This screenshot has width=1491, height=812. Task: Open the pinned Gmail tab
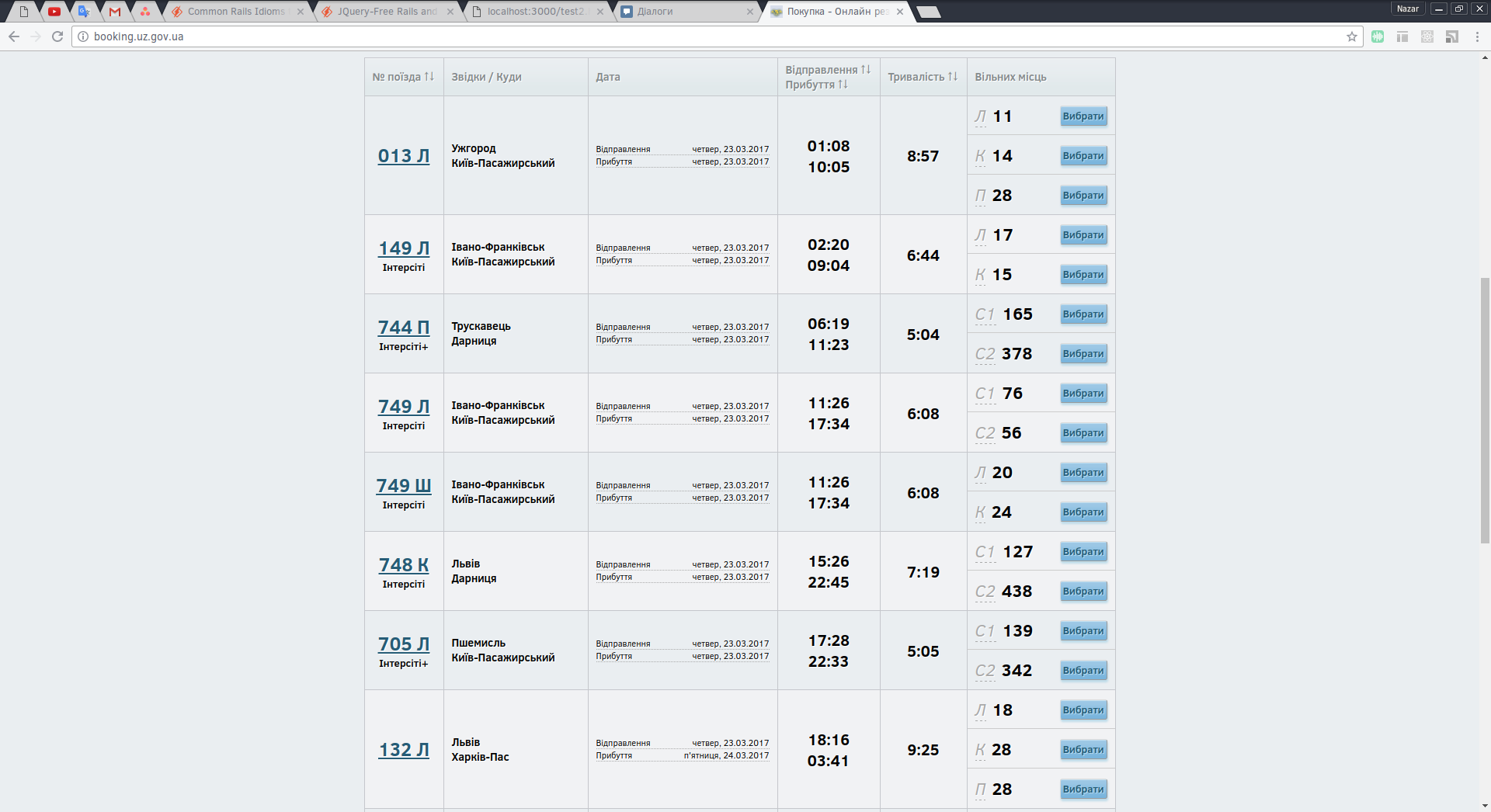(115, 12)
